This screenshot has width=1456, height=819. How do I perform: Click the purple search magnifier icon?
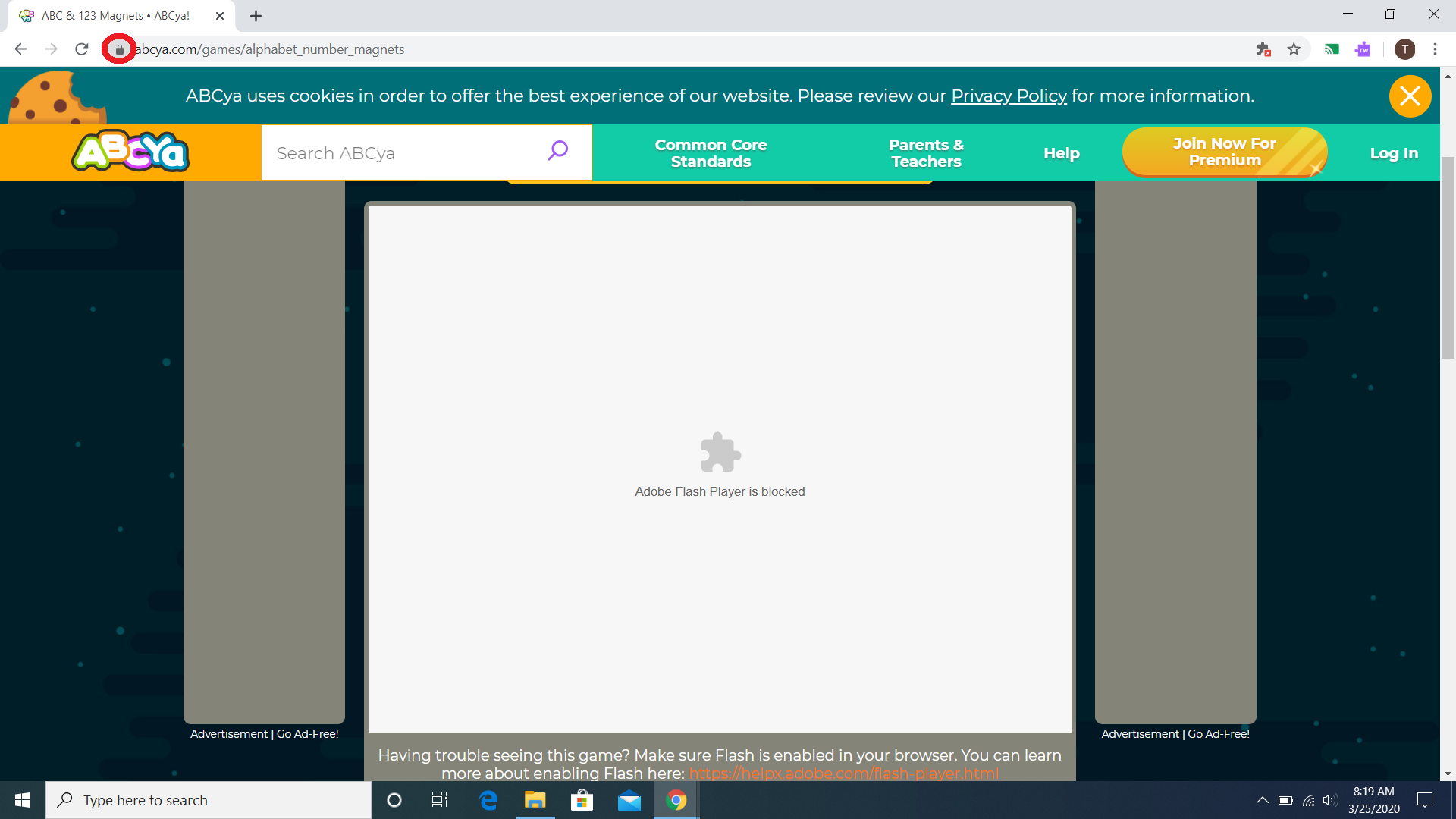click(558, 151)
